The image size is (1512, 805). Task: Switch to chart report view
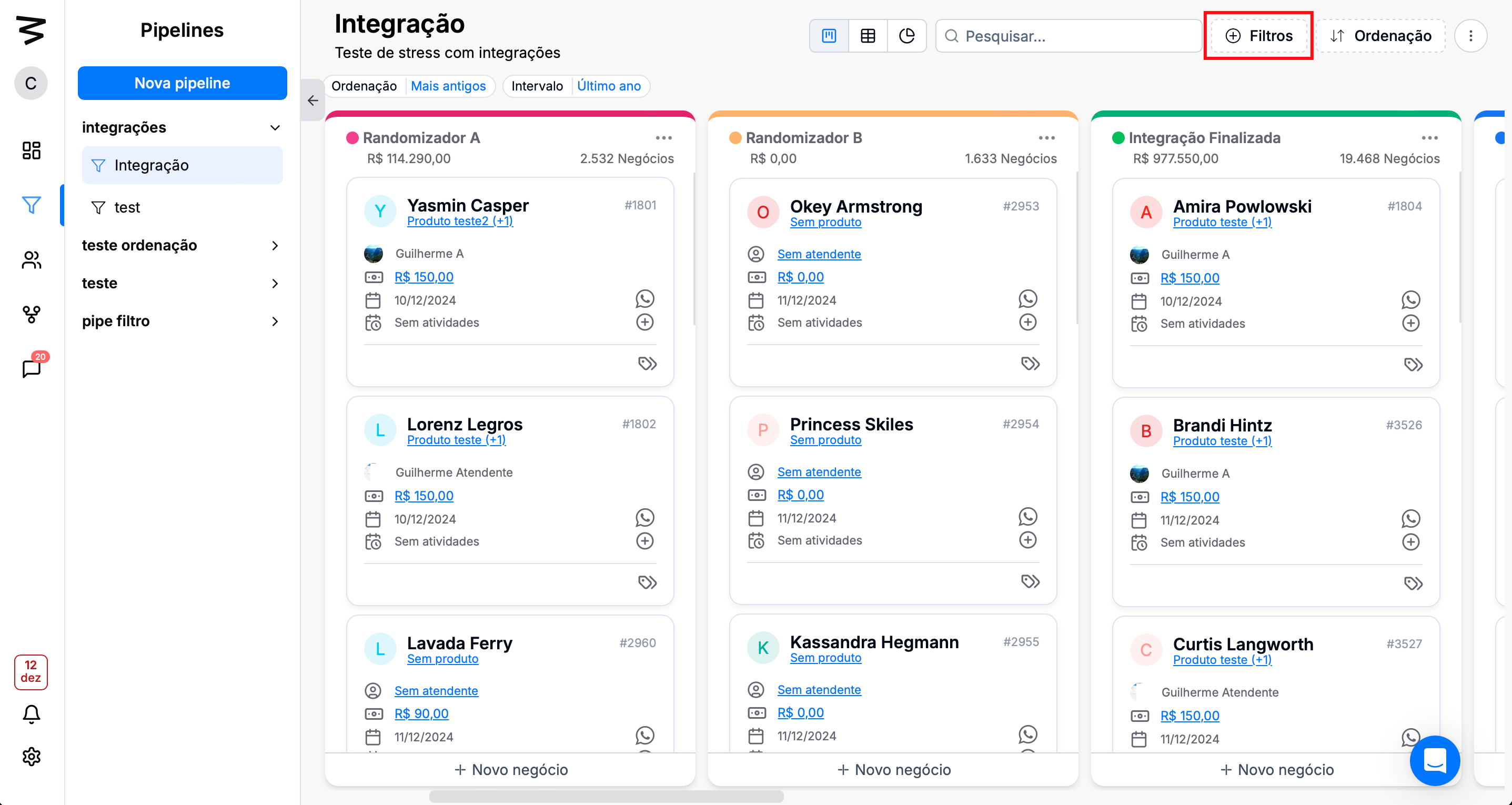[906, 36]
